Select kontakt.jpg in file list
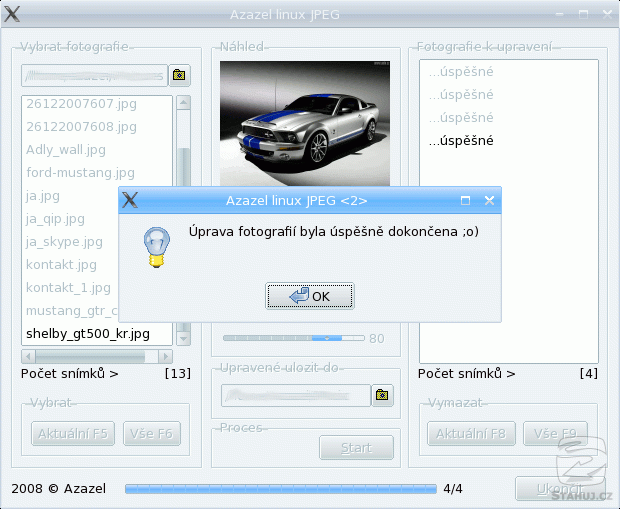 point(61,265)
